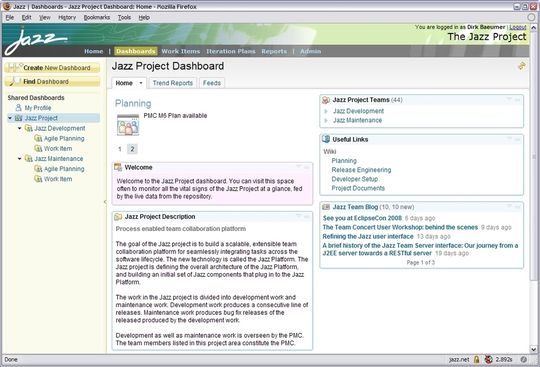
Task: Open the PMC M6 Plan planning thumbnail
Action: (128, 125)
